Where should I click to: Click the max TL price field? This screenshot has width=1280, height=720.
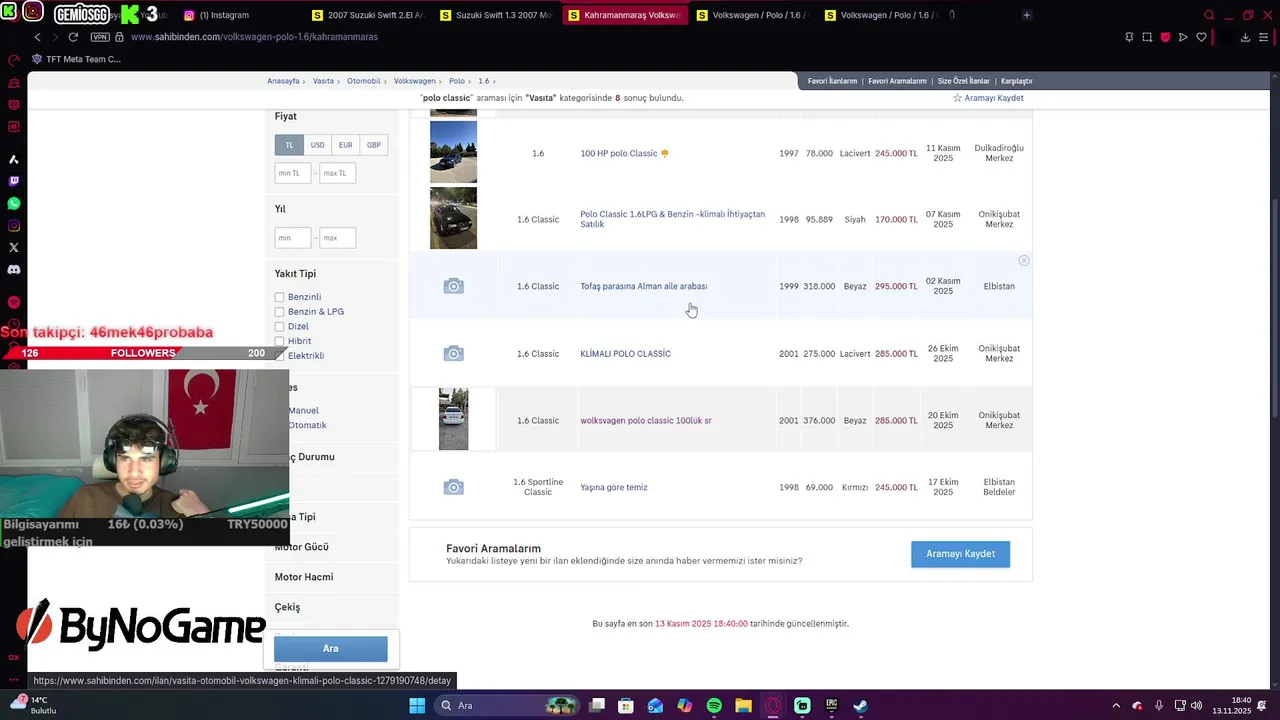pyautogui.click(x=337, y=173)
